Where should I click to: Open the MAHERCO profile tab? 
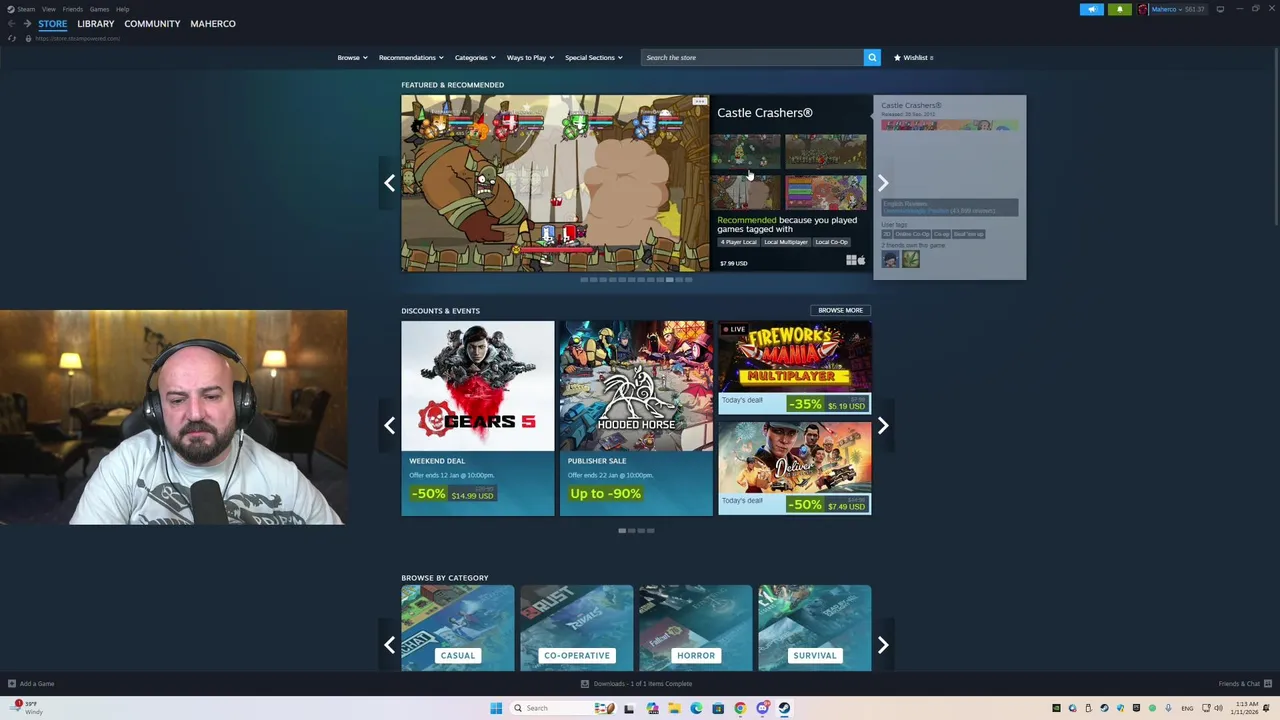click(213, 24)
